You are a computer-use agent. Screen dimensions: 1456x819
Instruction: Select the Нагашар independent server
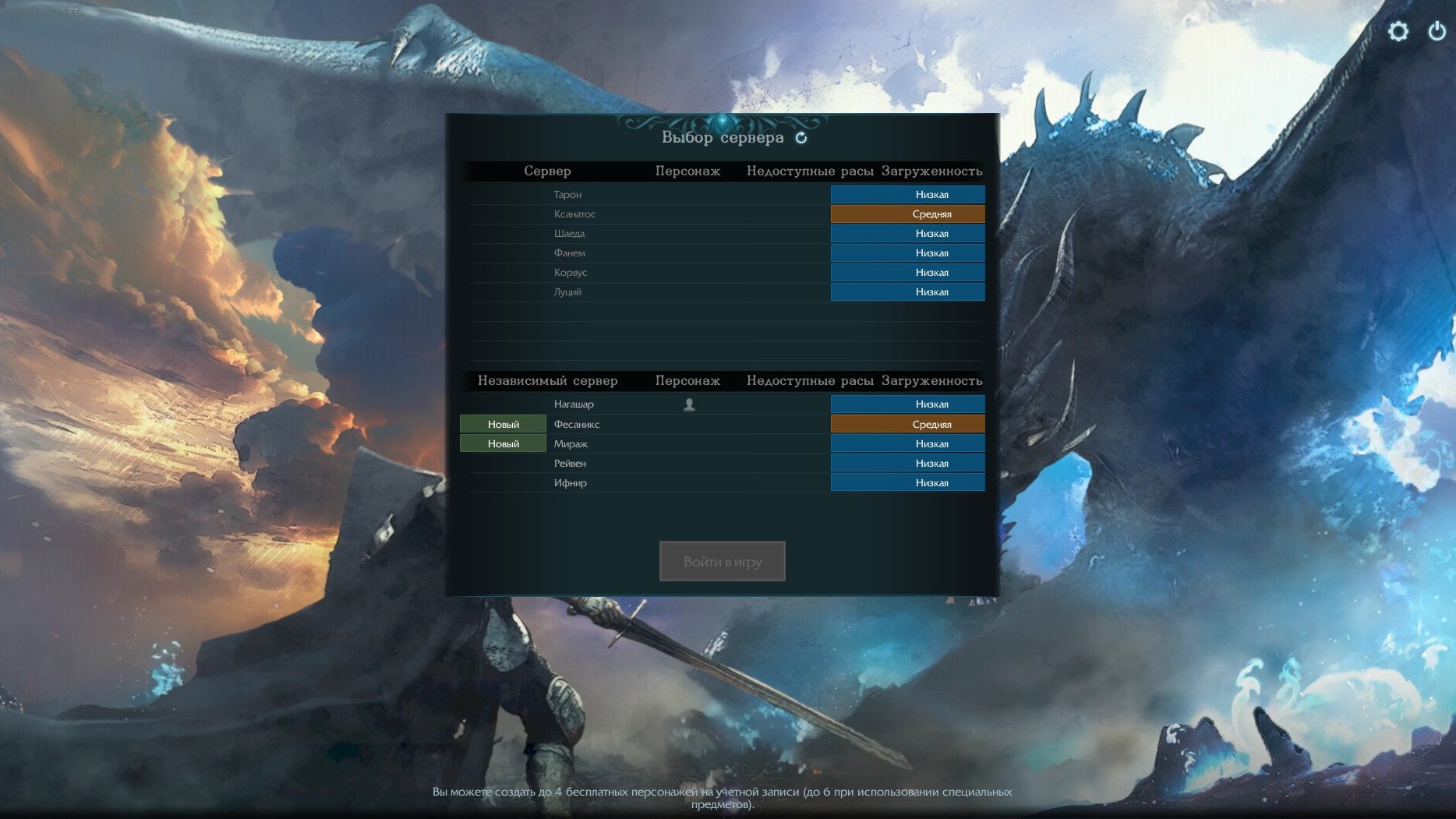[574, 404]
